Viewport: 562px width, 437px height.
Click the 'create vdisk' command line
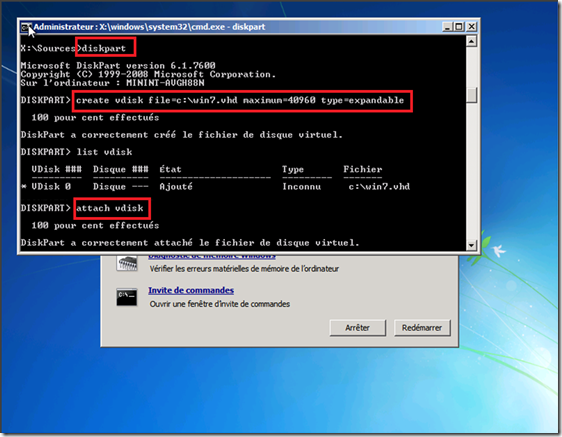[x=240, y=100]
